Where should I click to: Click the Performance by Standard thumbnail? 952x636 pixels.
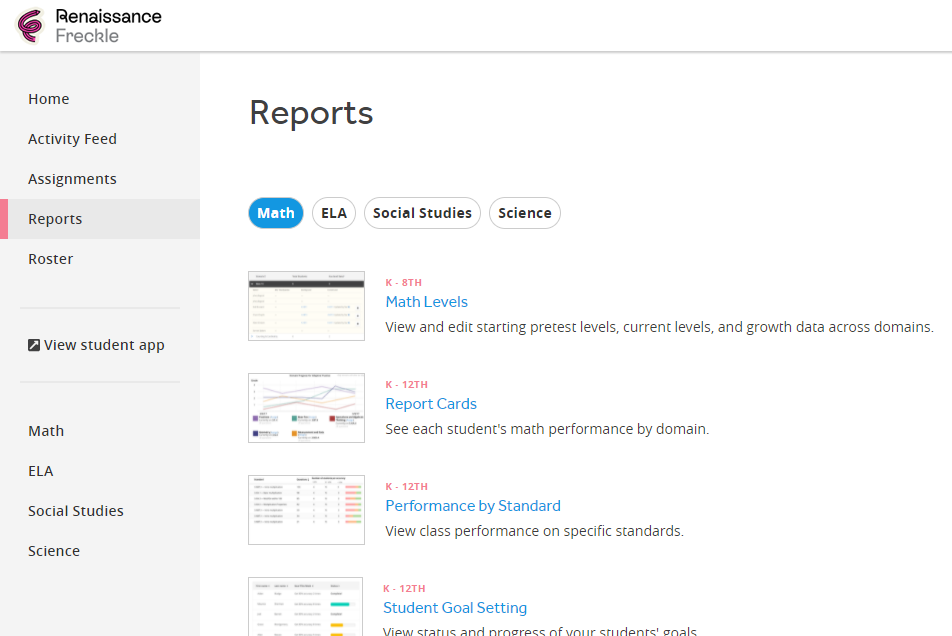pos(307,510)
